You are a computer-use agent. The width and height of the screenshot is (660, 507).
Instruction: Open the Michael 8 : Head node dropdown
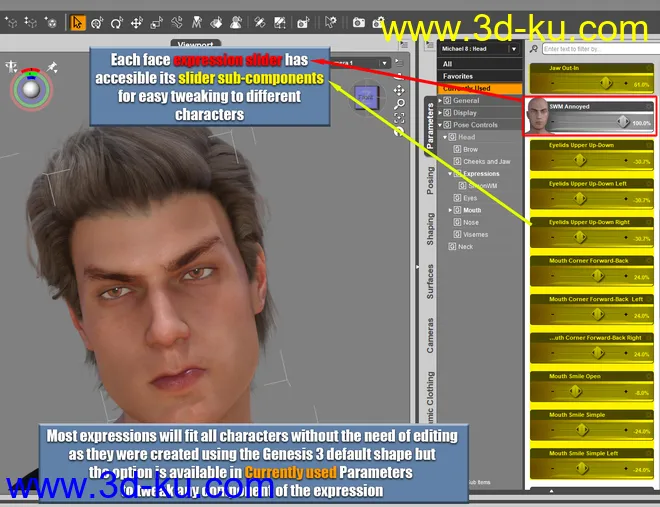click(514, 48)
